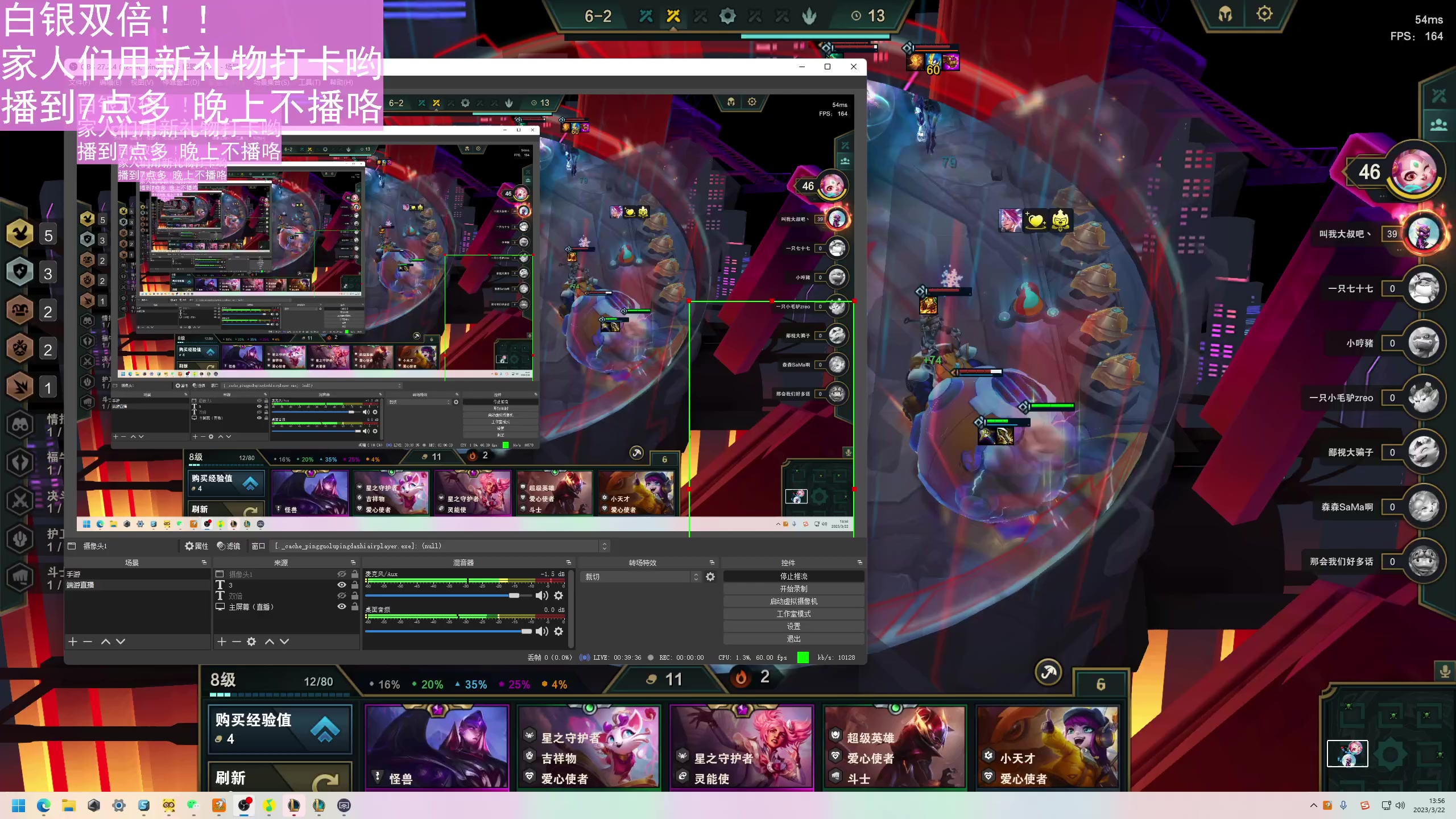Pop out the 转场特效 dock panel

pos(712,562)
